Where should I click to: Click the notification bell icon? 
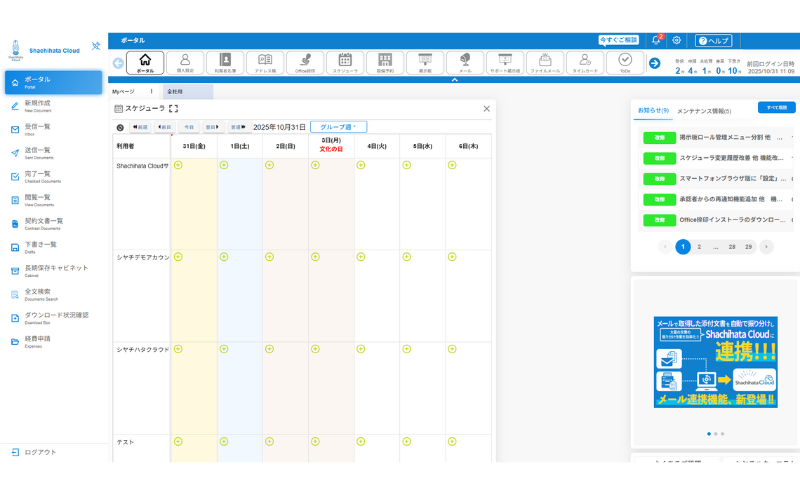point(656,40)
